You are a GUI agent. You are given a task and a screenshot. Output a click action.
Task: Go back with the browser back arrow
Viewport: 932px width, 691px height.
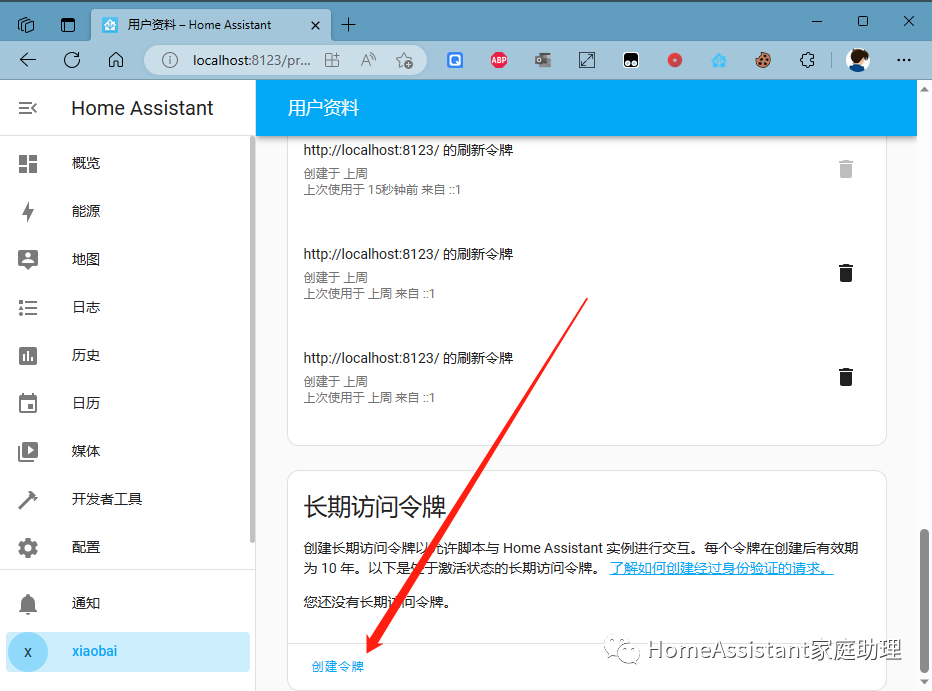click(x=28, y=59)
